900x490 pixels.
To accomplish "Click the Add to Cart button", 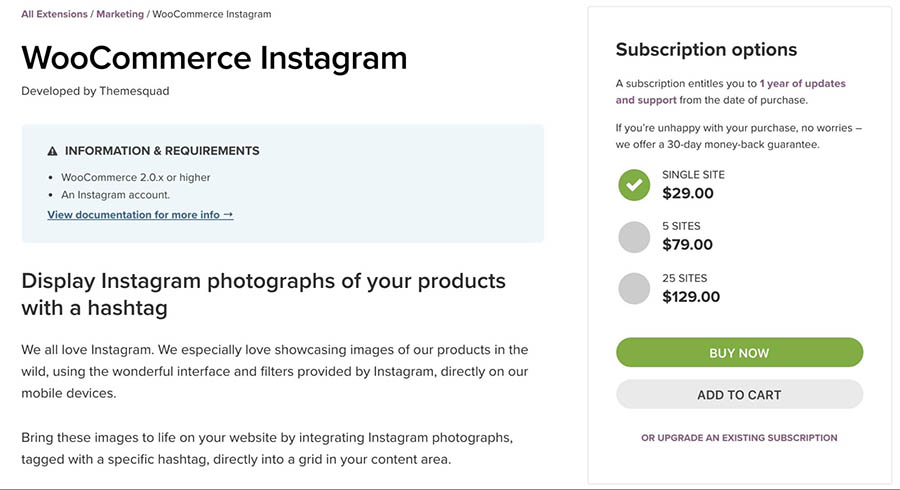I will 739,394.
